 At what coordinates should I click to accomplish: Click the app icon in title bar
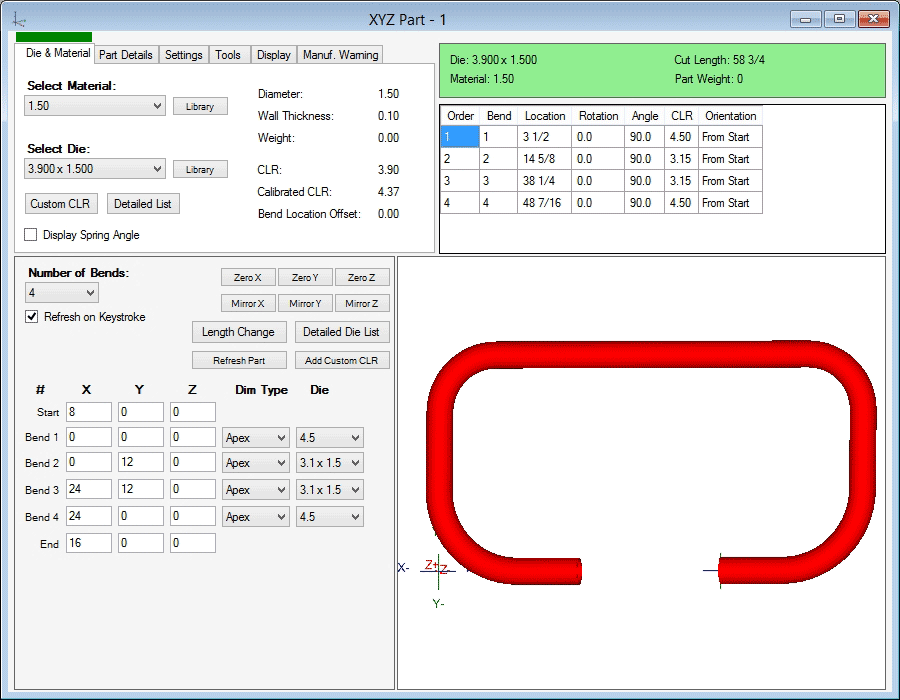(x=21, y=19)
